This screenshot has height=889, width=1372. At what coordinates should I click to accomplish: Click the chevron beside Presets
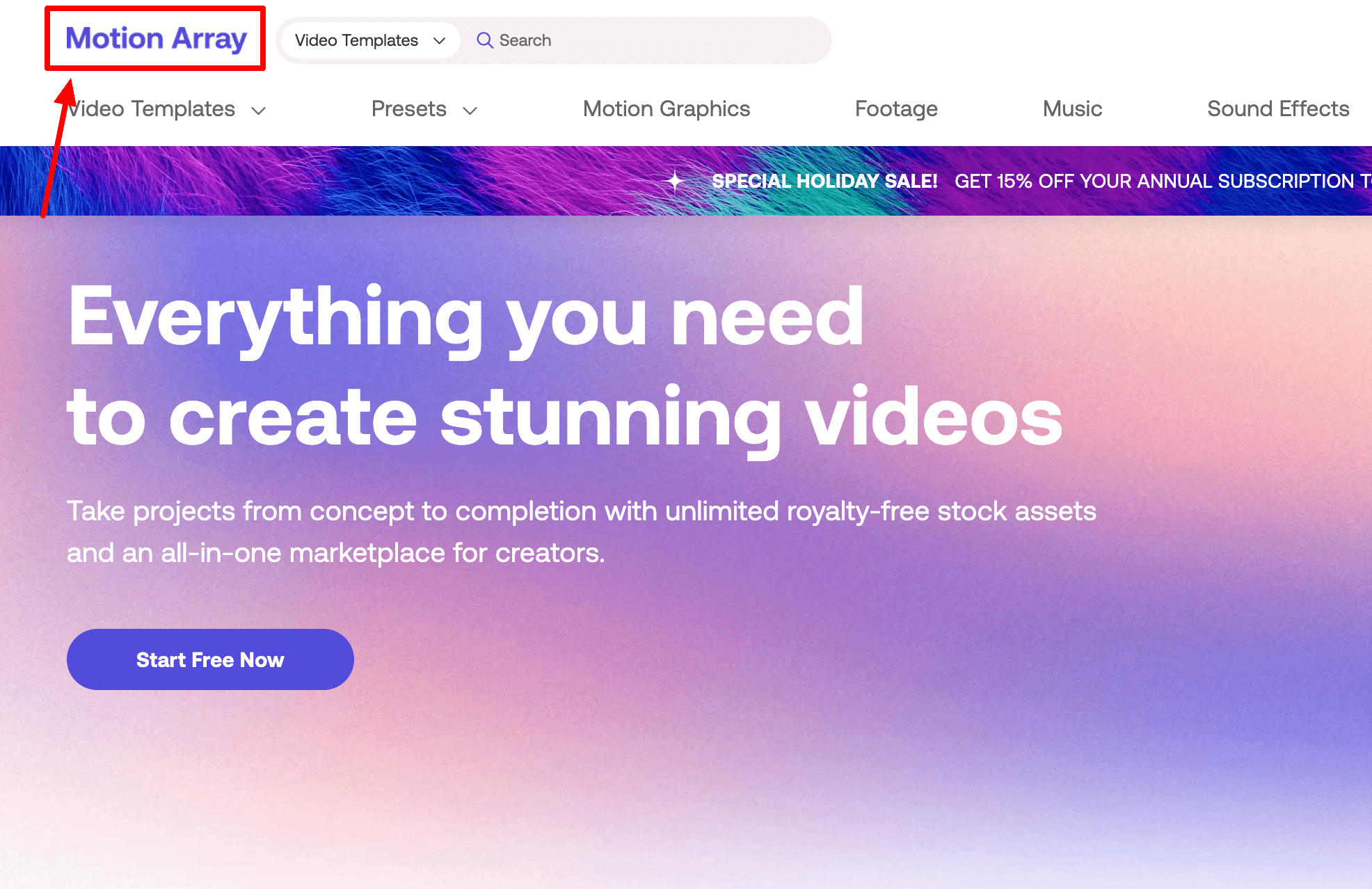470,110
